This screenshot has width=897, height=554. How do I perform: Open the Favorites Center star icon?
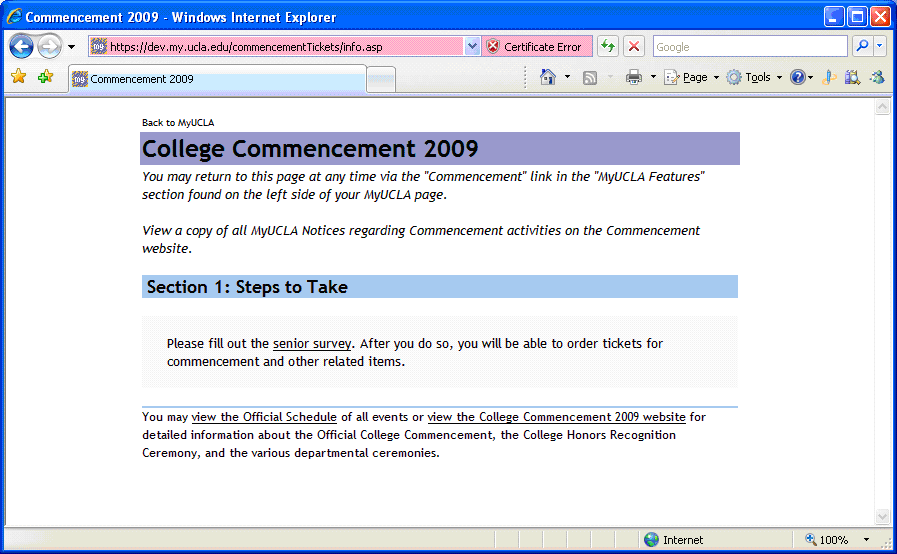click(x=18, y=78)
